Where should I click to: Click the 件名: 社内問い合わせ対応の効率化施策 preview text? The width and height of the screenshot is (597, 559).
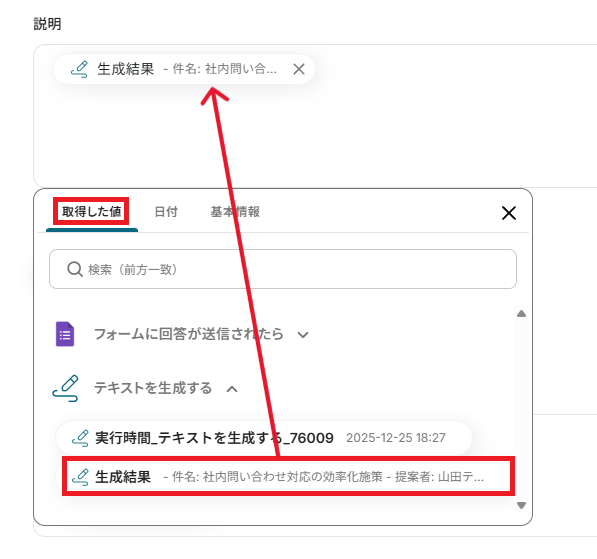[324, 477]
